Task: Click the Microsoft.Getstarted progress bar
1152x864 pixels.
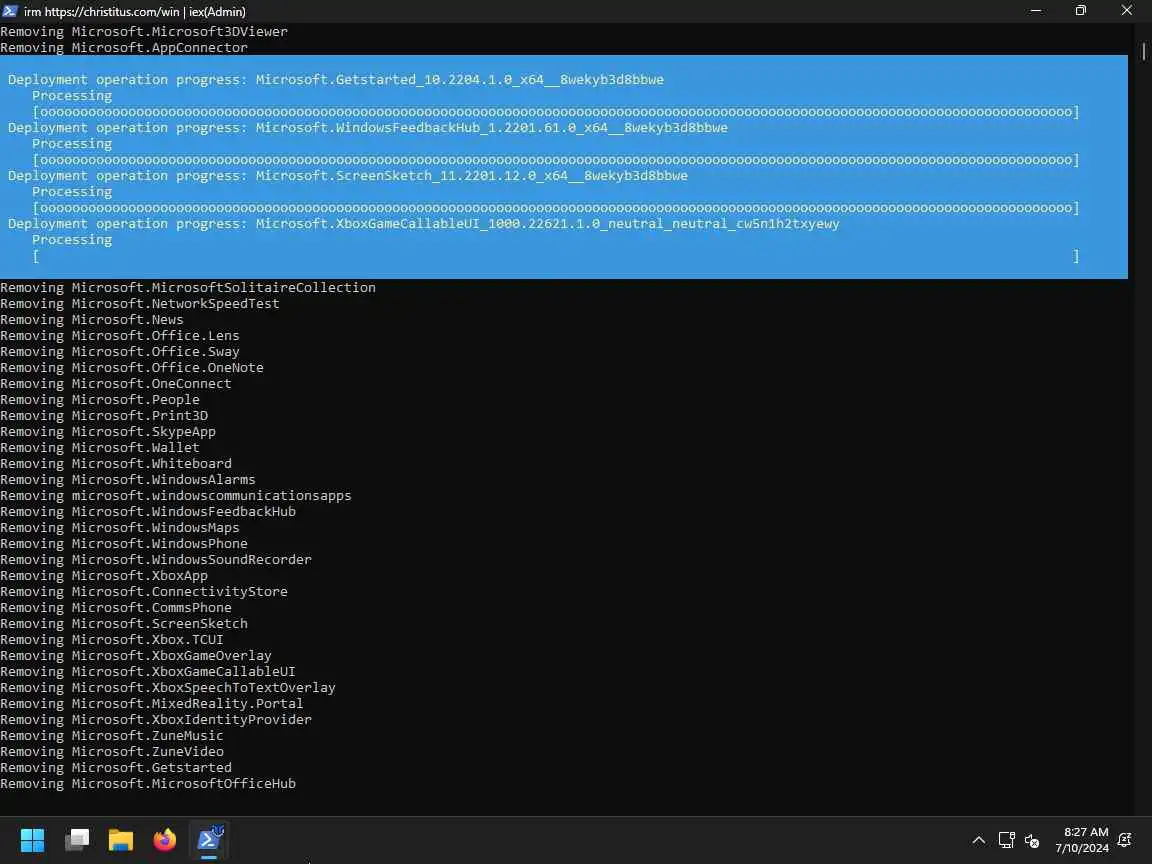Action: (555, 112)
